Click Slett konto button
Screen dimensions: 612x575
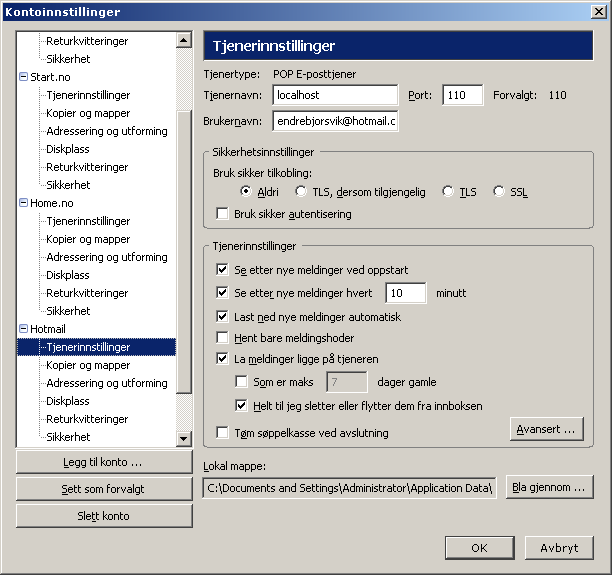[x=104, y=516]
